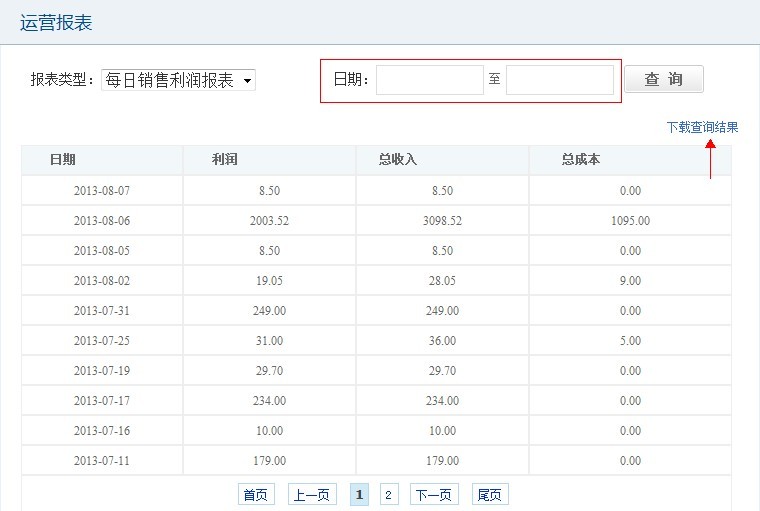Click the end date input field
Viewport: 760px width, 511px height.
pos(559,80)
